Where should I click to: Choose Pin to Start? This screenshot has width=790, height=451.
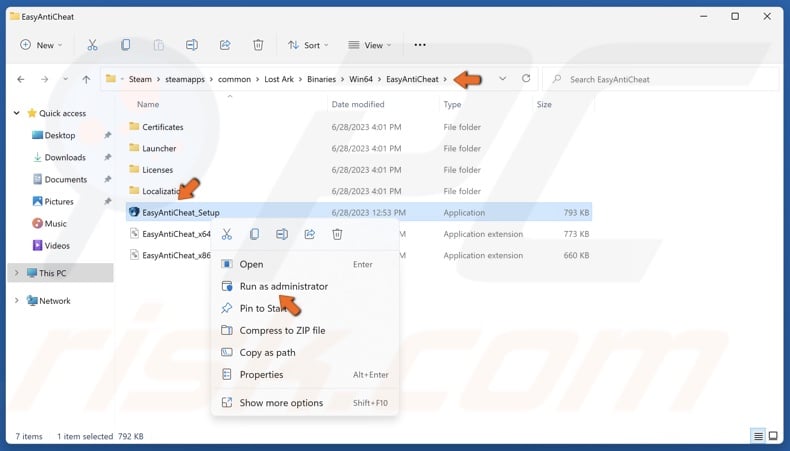click(305, 308)
